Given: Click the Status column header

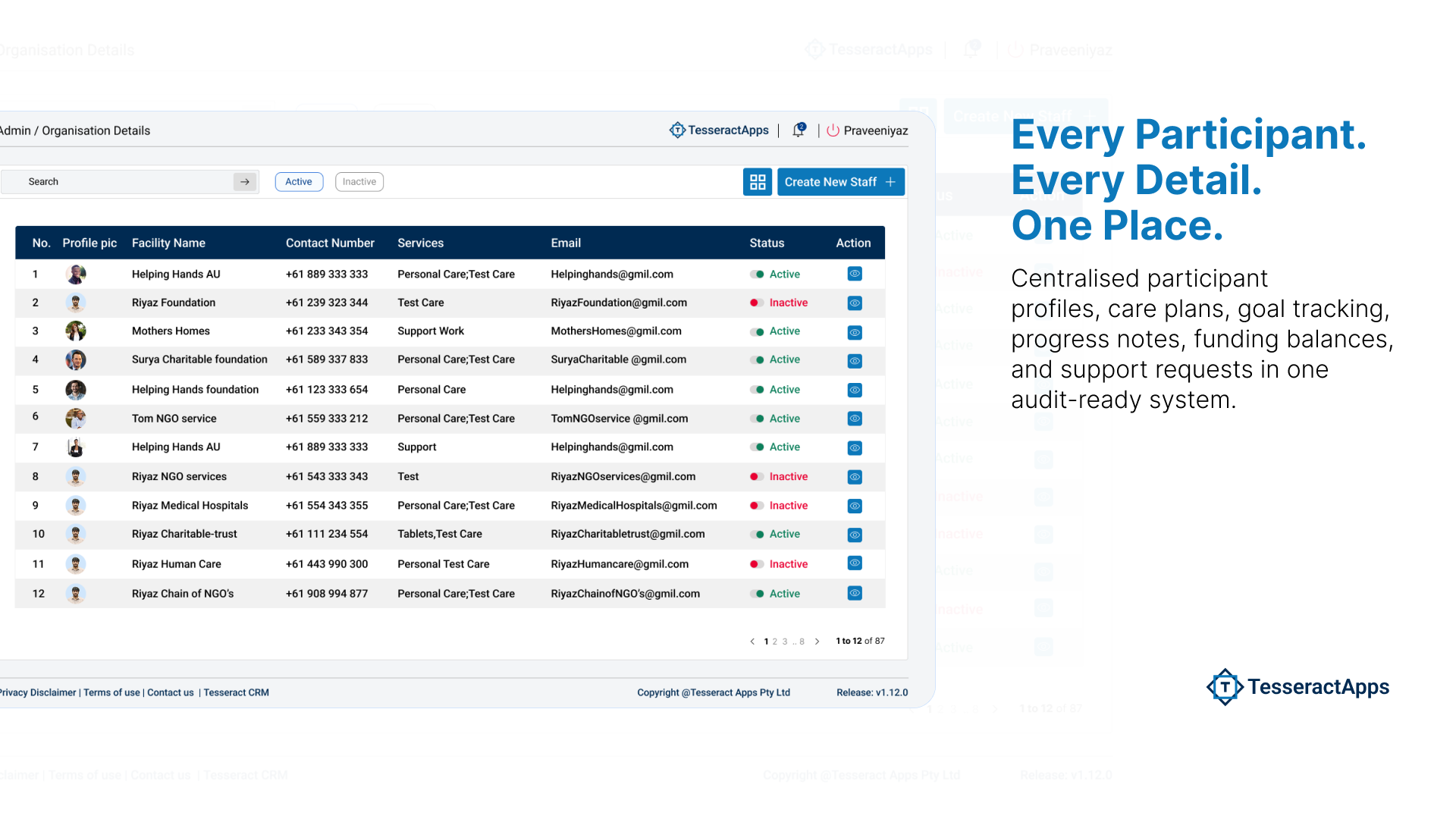Looking at the screenshot, I should pos(767,243).
